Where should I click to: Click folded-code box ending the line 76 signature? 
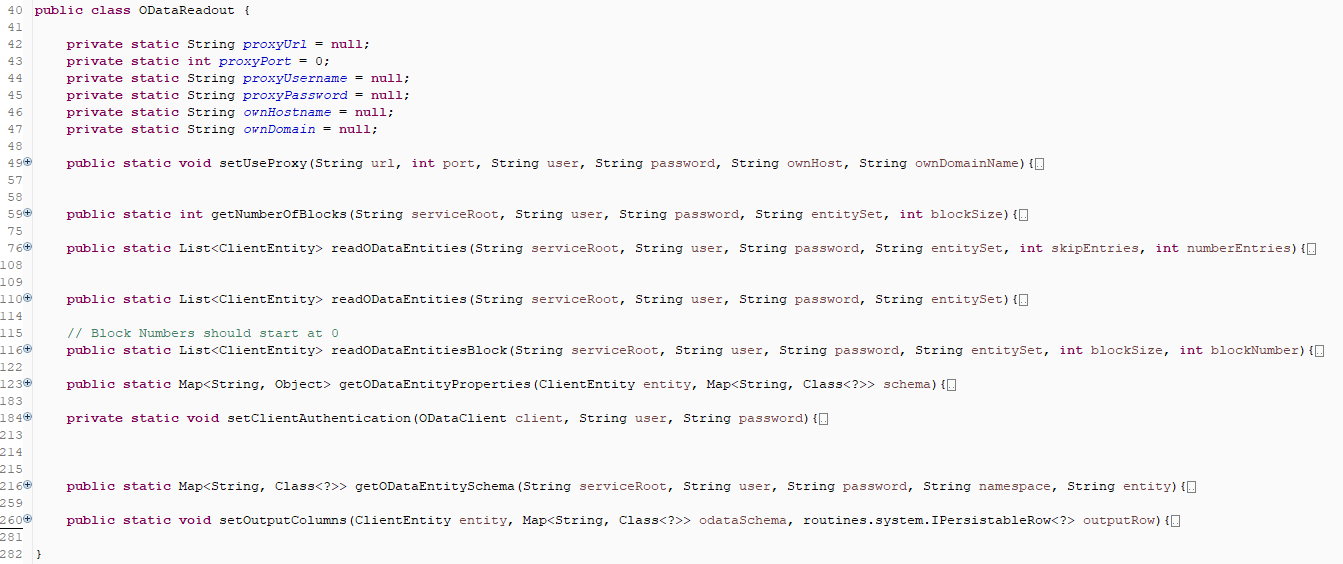[x=1311, y=249]
